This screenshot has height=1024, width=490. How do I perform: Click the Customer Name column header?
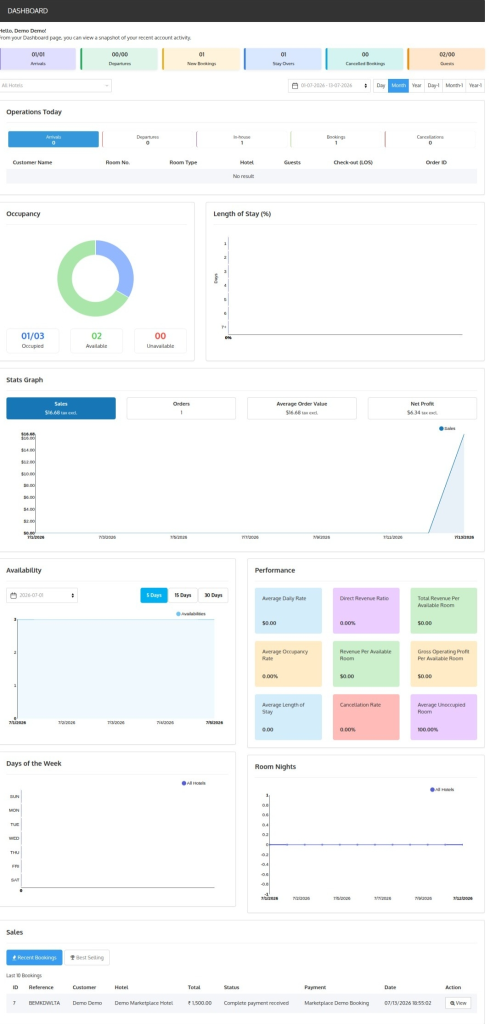click(33, 162)
